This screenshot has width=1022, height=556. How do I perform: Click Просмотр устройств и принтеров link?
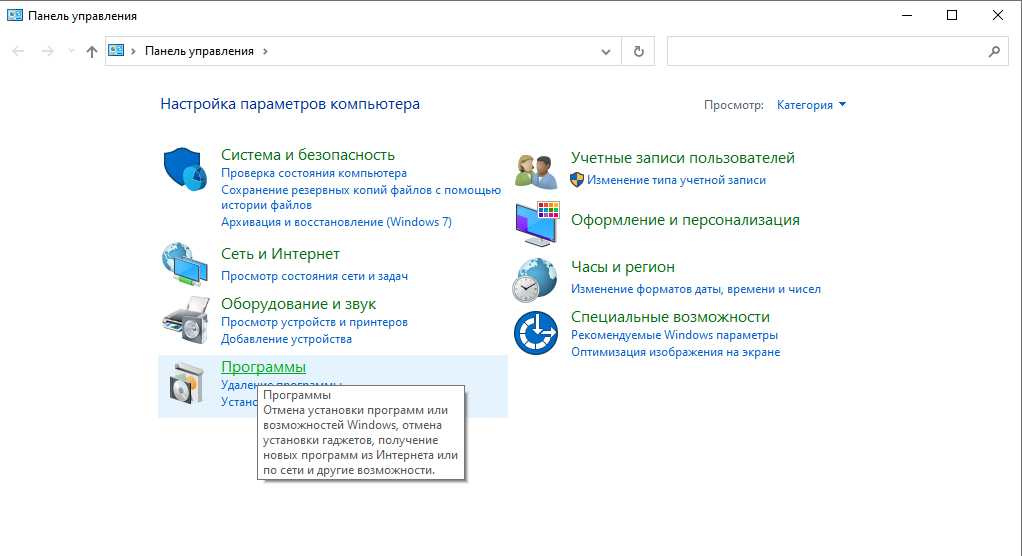point(314,322)
